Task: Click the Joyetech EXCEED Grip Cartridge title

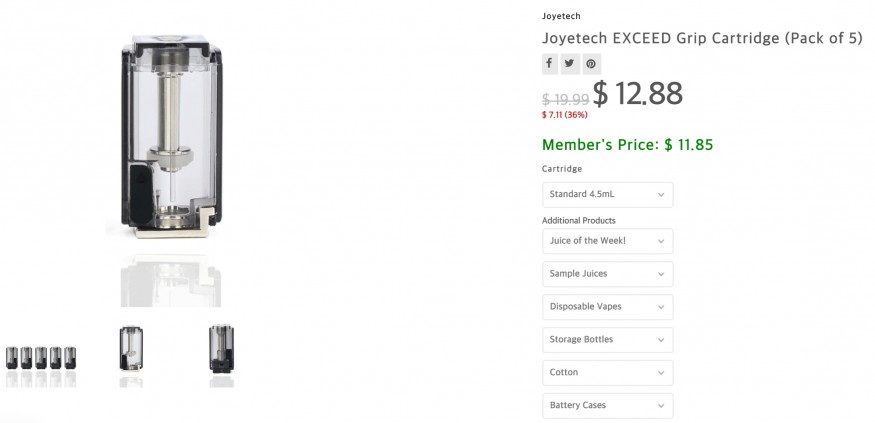Action: click(701, 39)
